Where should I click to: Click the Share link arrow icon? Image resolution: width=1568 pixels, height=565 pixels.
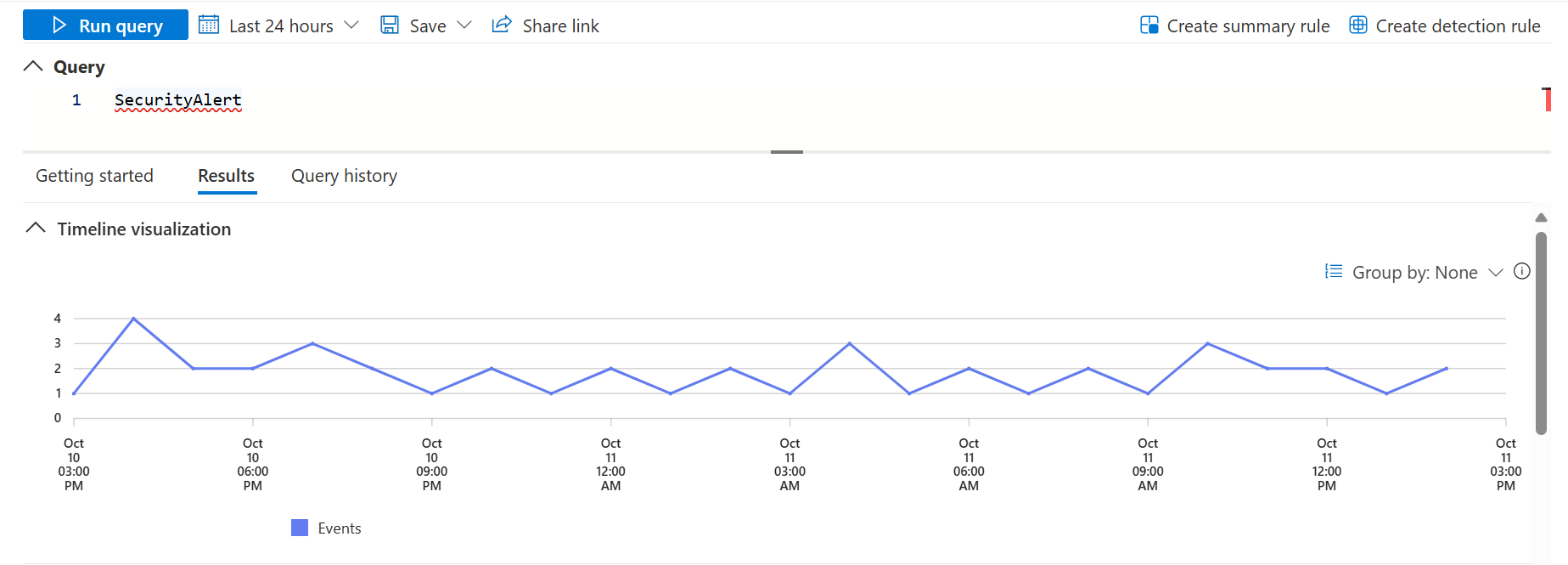pos(502,25)
